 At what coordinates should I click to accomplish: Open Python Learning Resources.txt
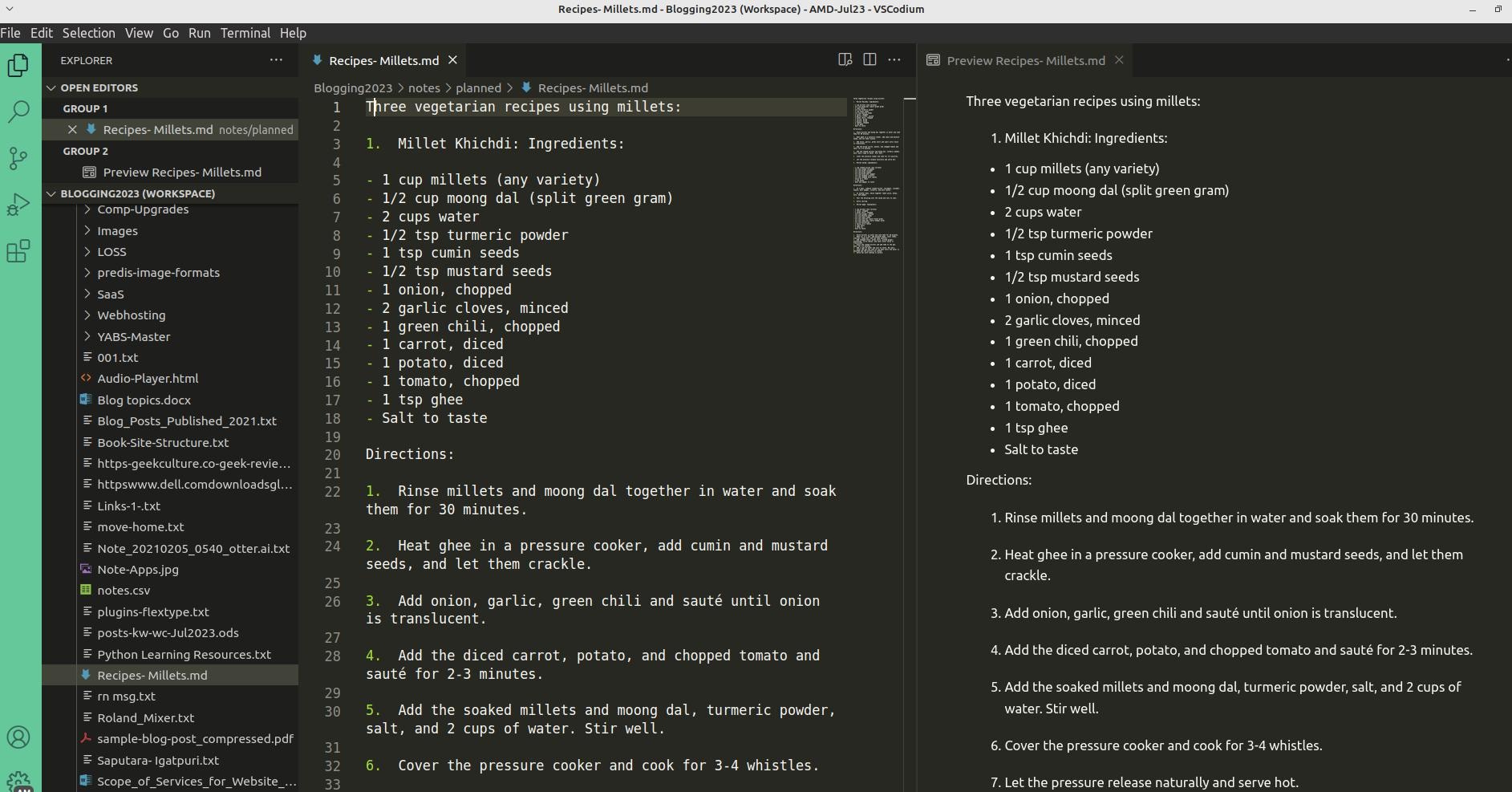184,654
